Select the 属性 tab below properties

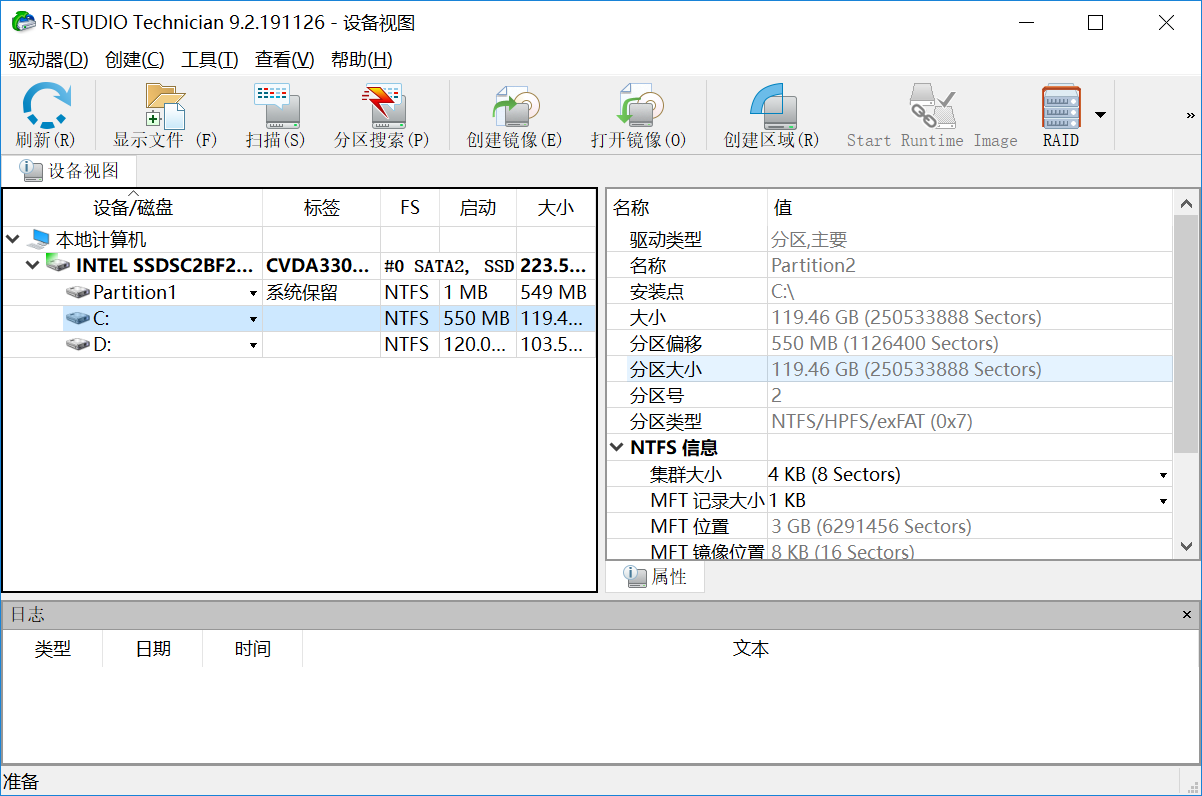[655, 577]
